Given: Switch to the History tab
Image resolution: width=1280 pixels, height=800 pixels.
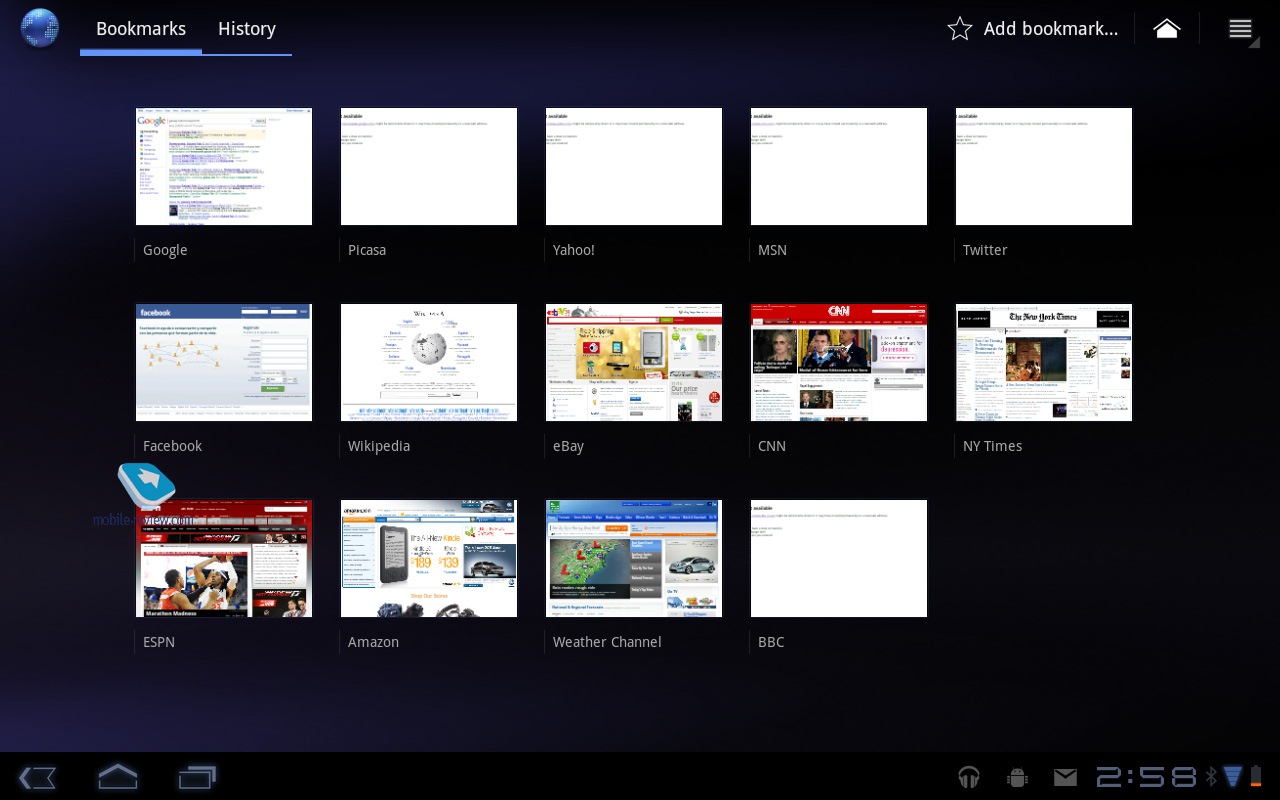Looking at the screenshot, I should (246, 29).
